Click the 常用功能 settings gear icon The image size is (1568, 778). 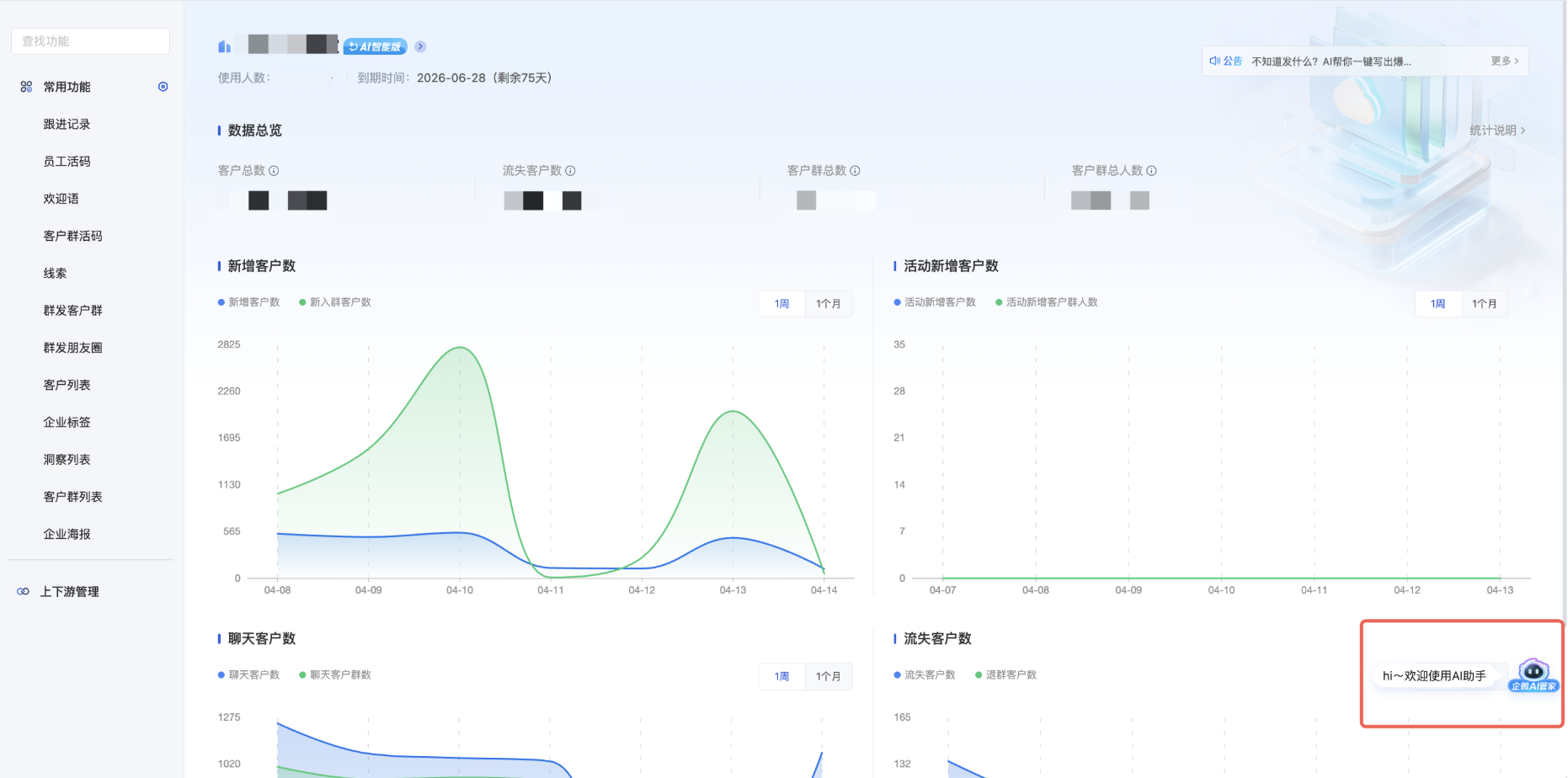[x=163, y=87]
